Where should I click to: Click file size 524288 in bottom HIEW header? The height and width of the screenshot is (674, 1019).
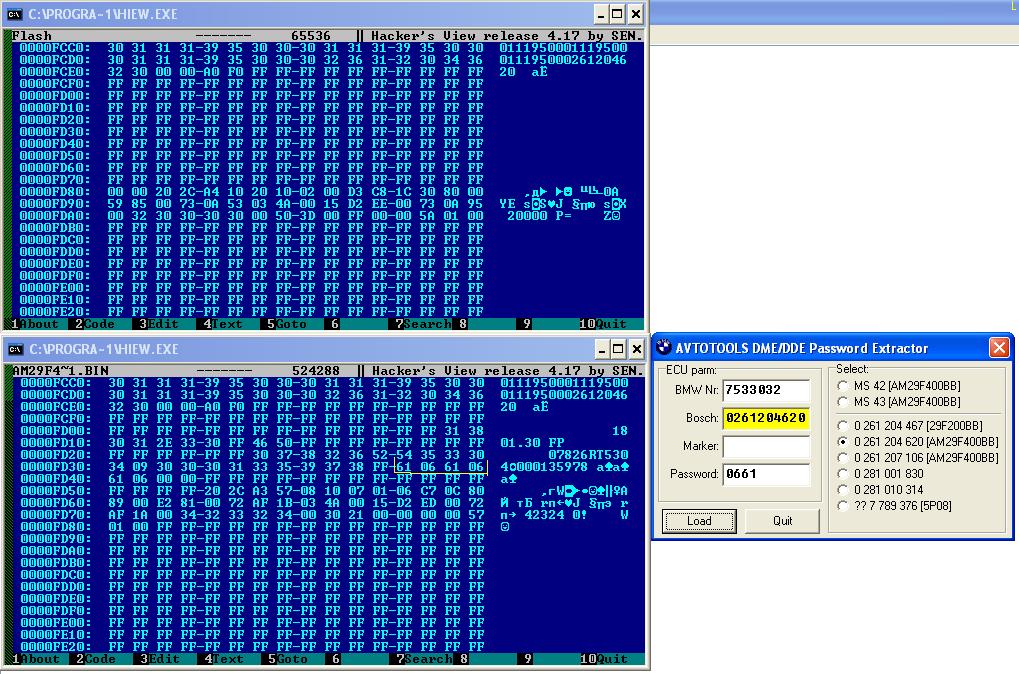(316, 371)
